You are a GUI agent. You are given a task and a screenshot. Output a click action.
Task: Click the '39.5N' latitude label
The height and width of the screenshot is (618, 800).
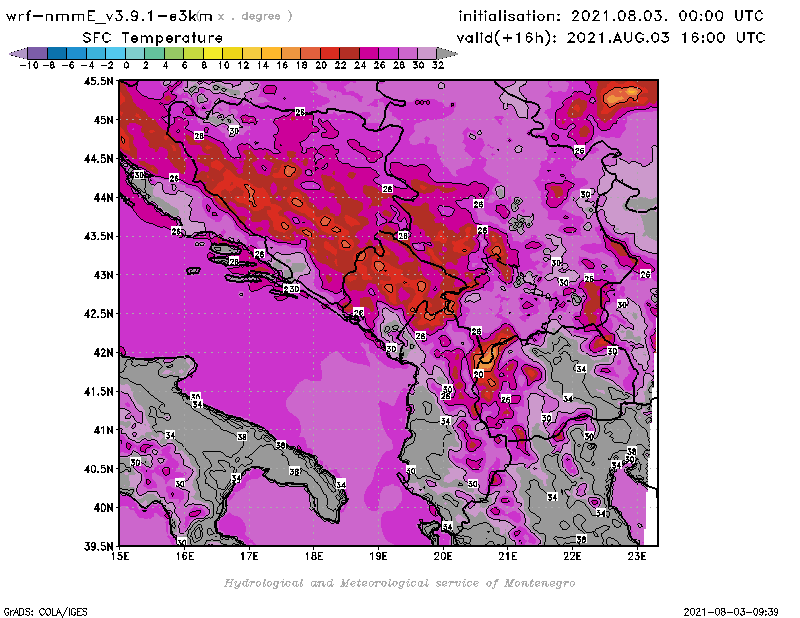coord(98,547)
